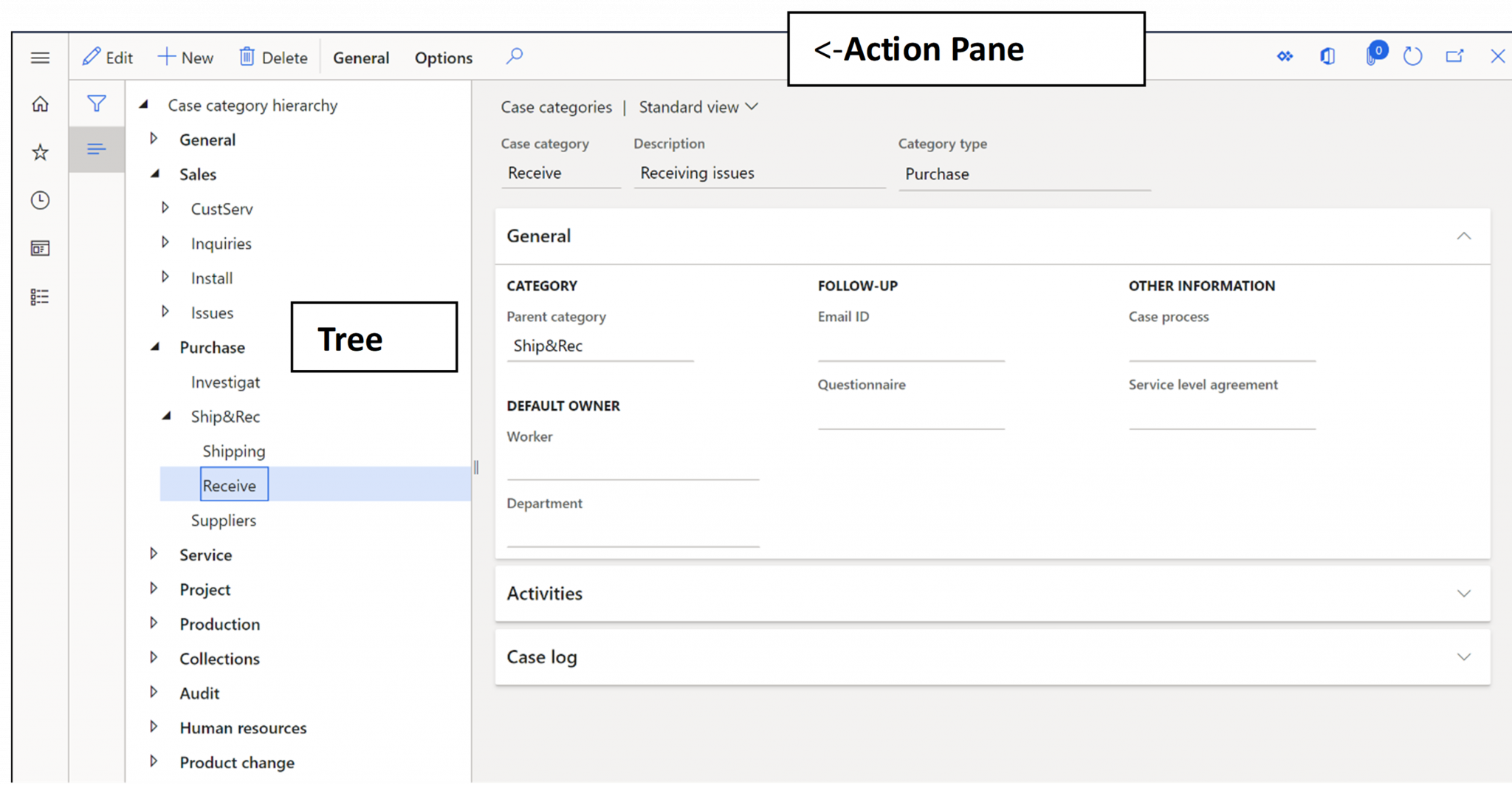
Task: Open recently opened items clock icon
Action: tap(40, 200)
